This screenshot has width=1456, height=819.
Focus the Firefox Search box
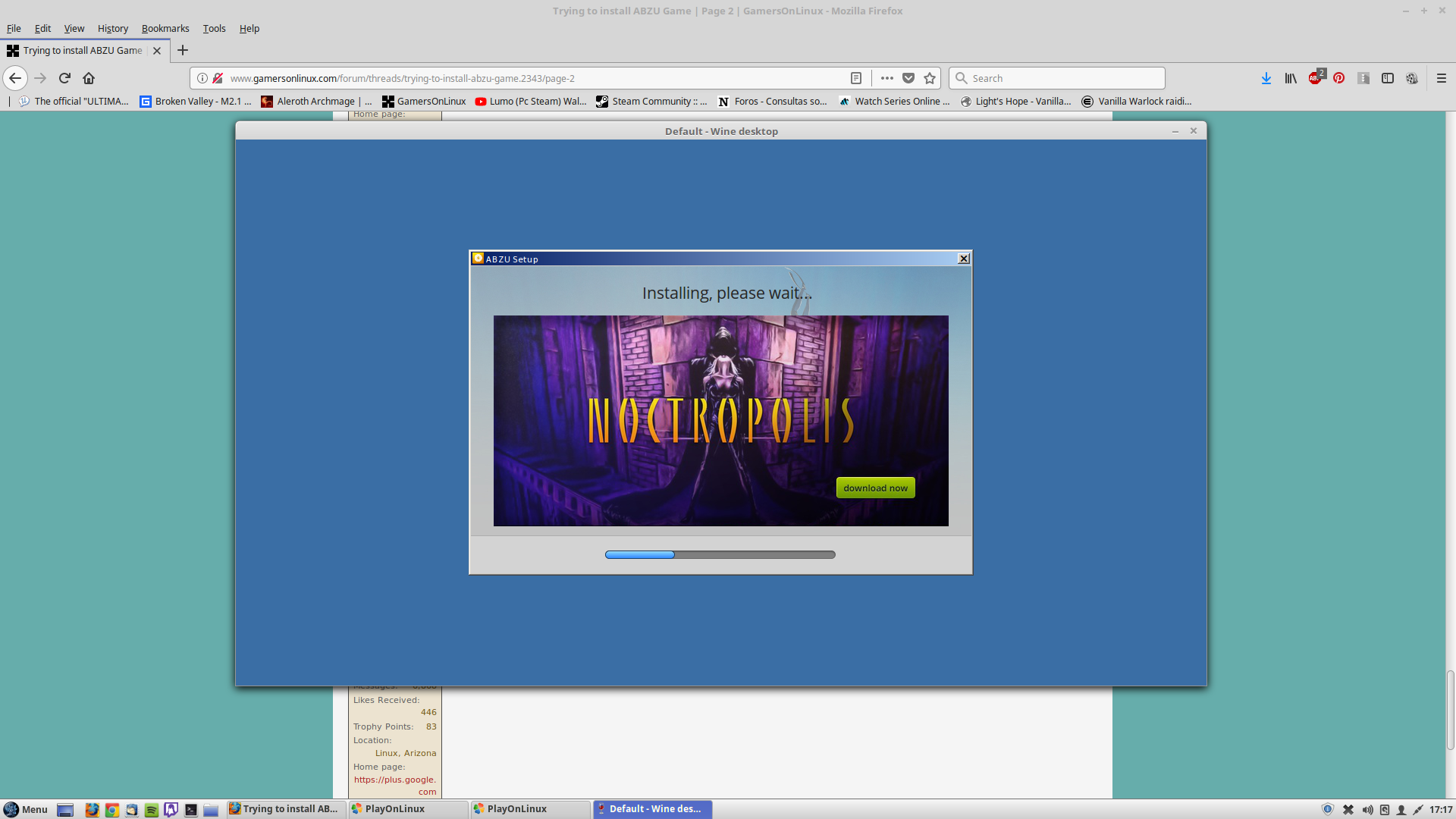[1057, 78]
